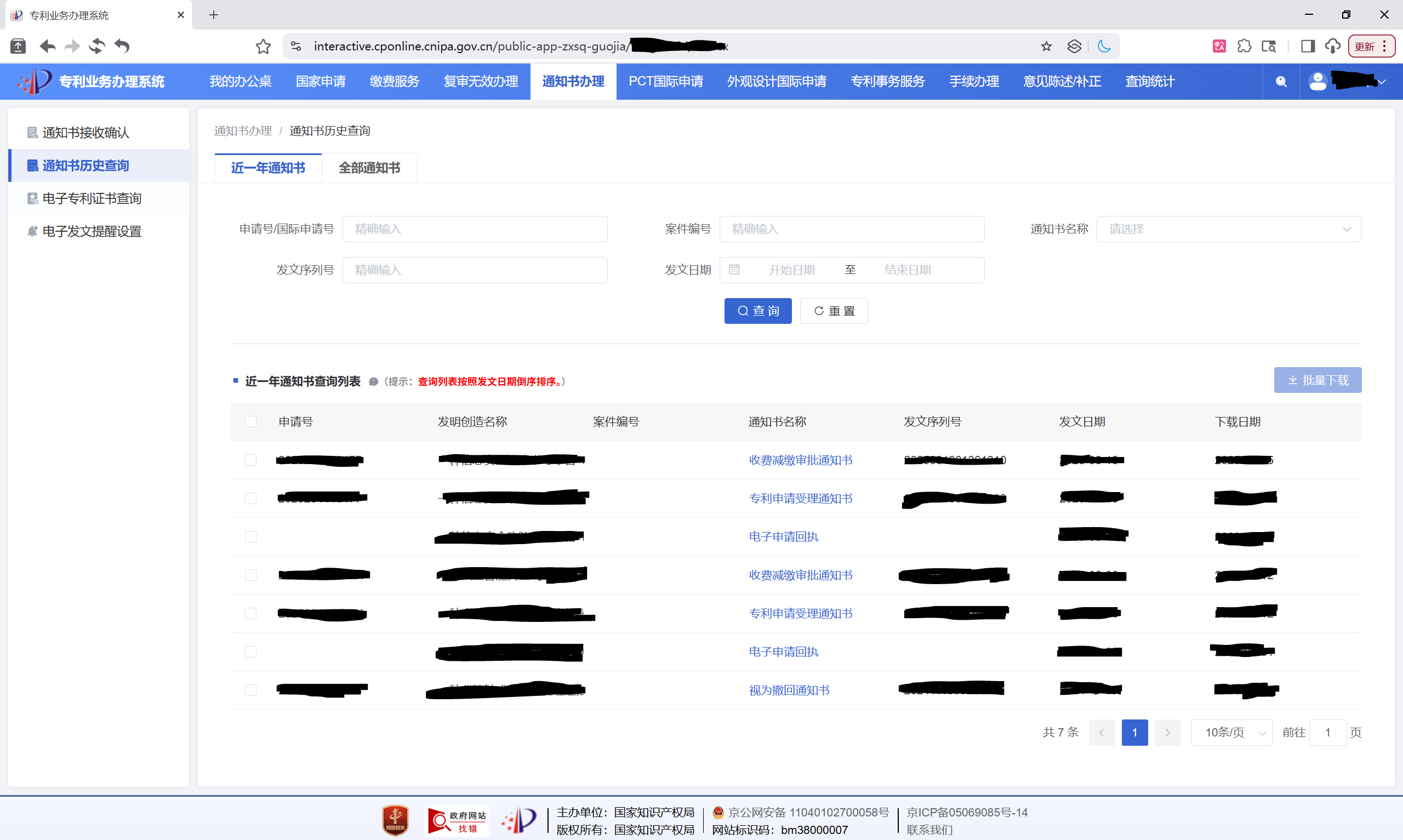Open the PCT国际申请 menu
Viewport: 1403px width, 840px height.
click(665, 81)
